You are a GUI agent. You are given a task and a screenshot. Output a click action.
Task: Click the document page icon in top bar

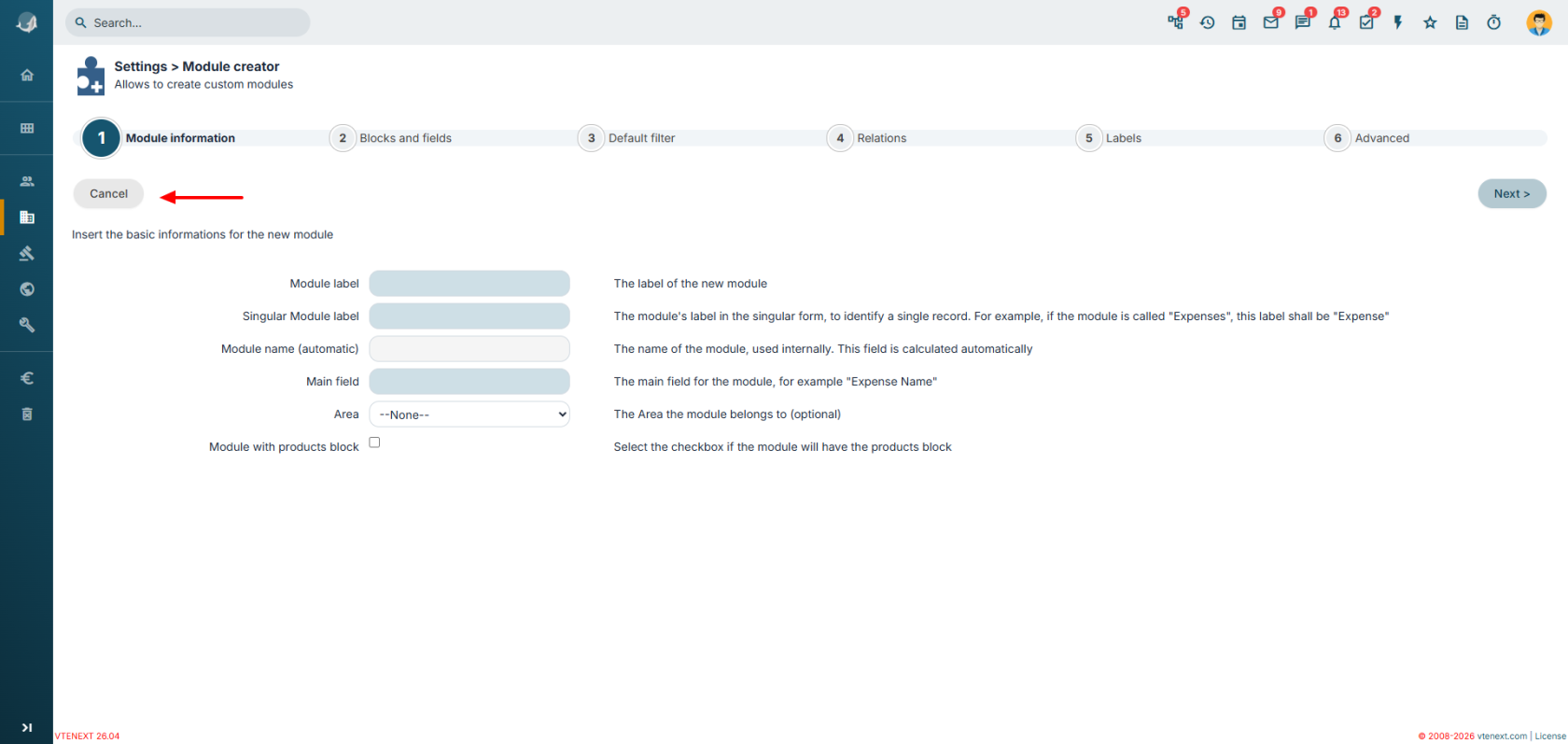[x=1462, y=22]
